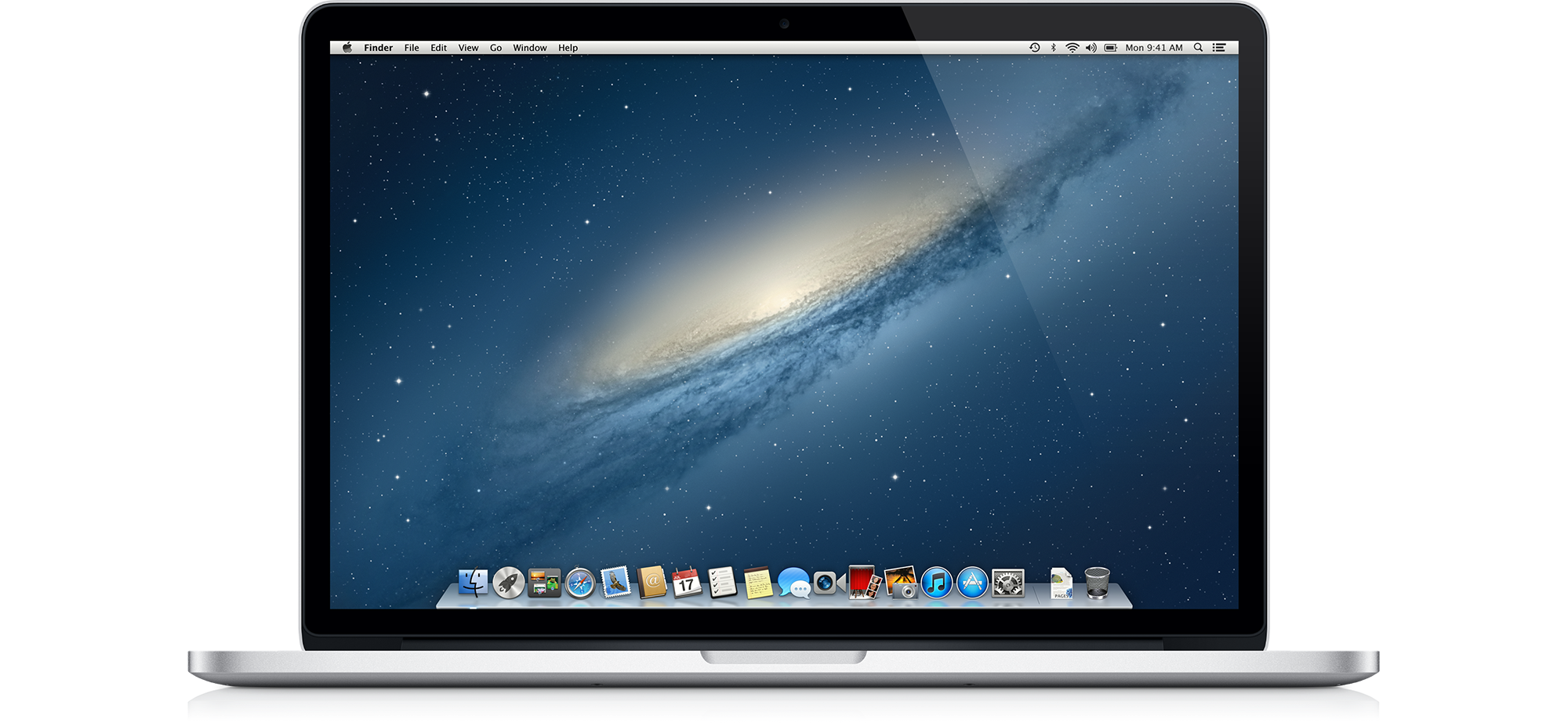1568x723 pixels.
Task: Open the View menu
Action: (468, 48)
